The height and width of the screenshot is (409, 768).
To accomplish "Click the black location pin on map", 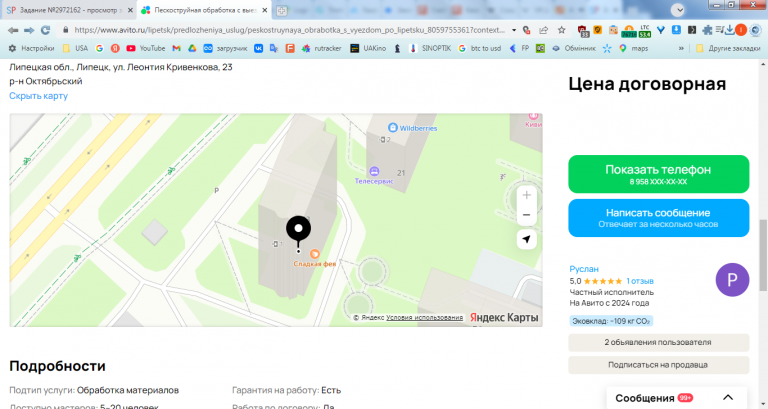I will tap(298, 231).
